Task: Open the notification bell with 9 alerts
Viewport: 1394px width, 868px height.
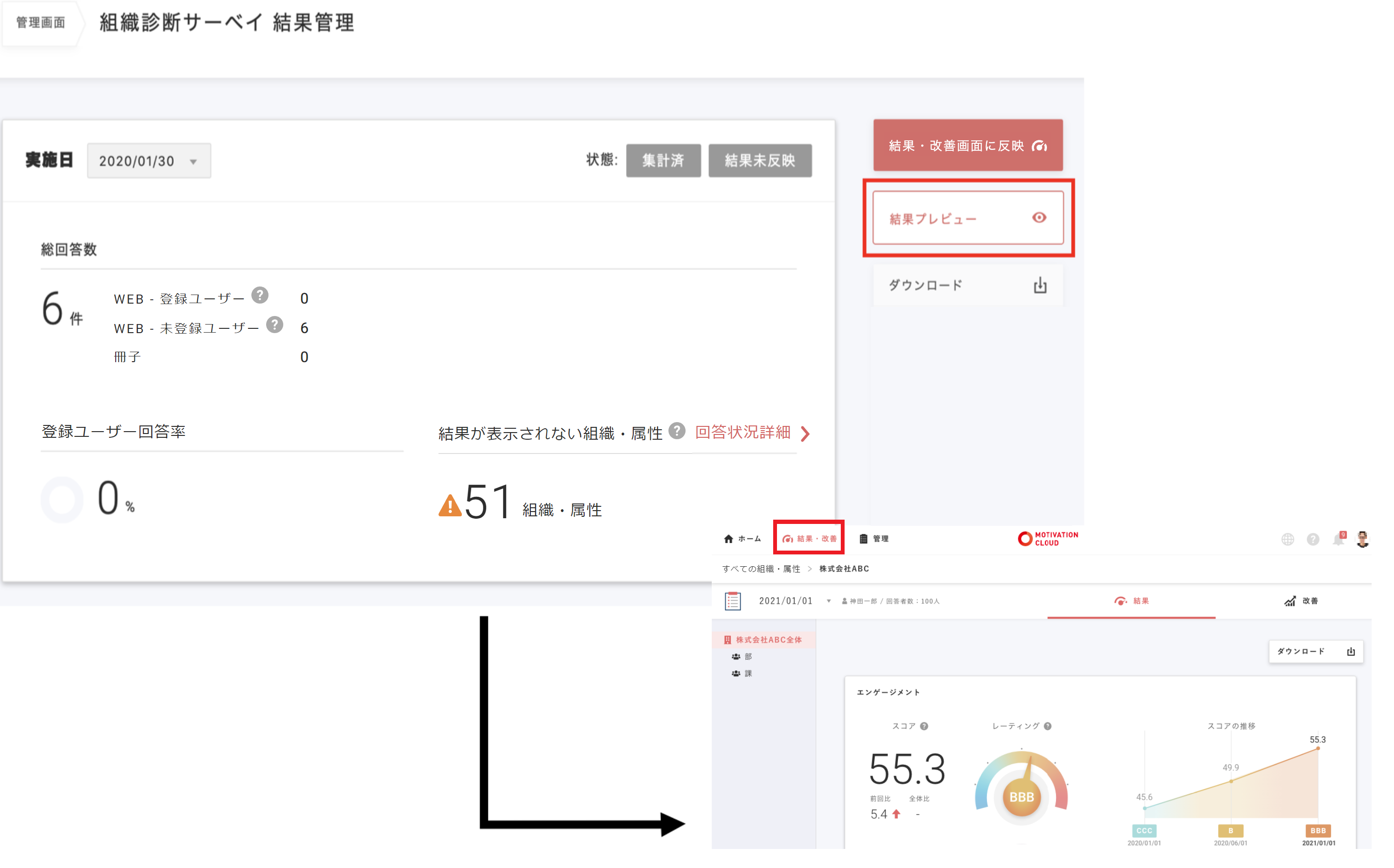Action: point(1338,539)
